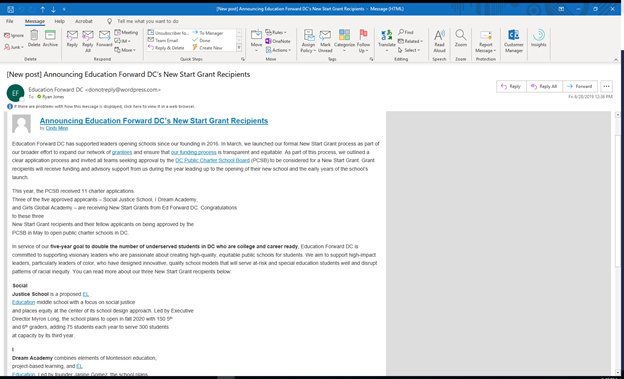Open the Follow Up dropdown
Screen dimensions: 624x379
coord(363,41)
